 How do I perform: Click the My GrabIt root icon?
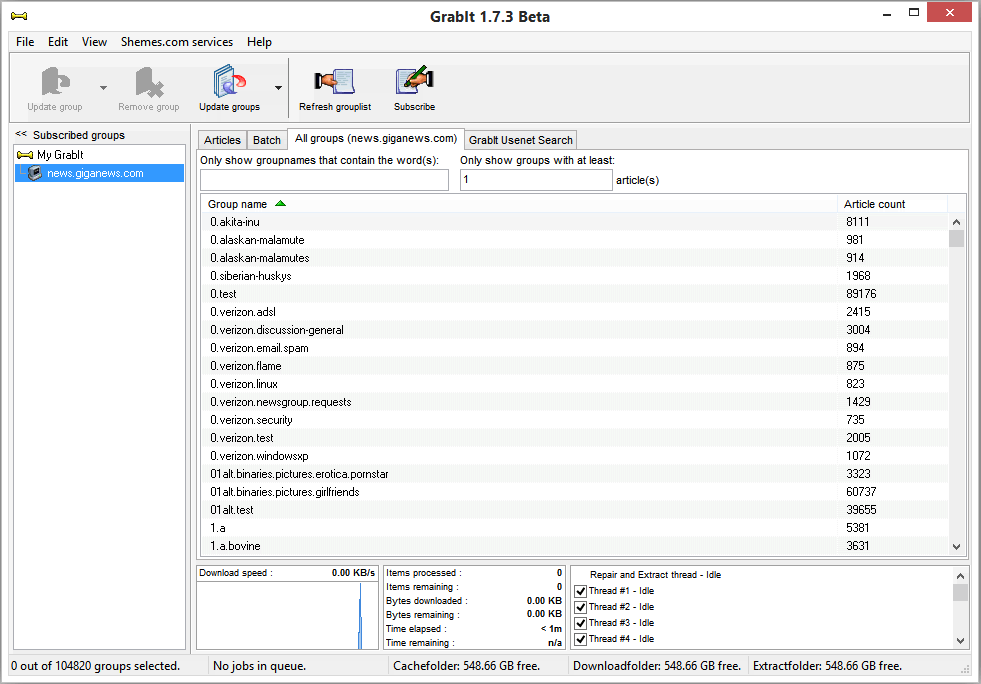pos(25,155)
